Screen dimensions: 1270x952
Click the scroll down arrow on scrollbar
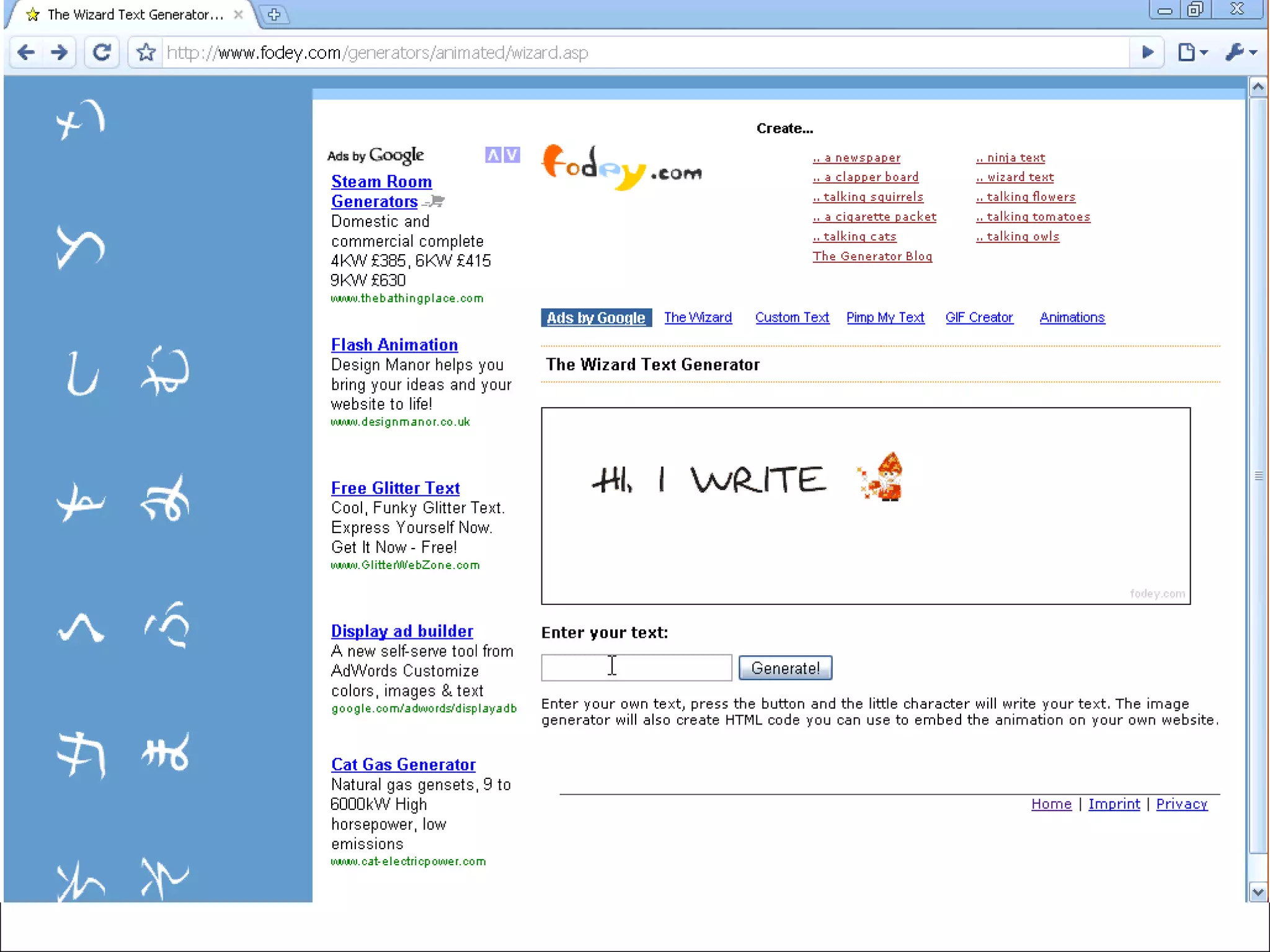(1258, 892)
